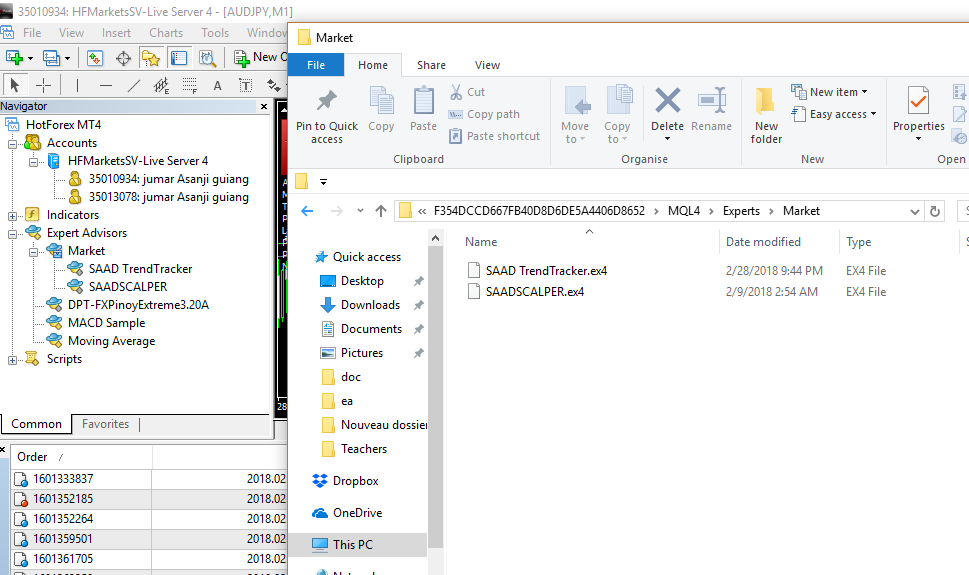Select order 1601352185 in Terminal

point(63,499)
